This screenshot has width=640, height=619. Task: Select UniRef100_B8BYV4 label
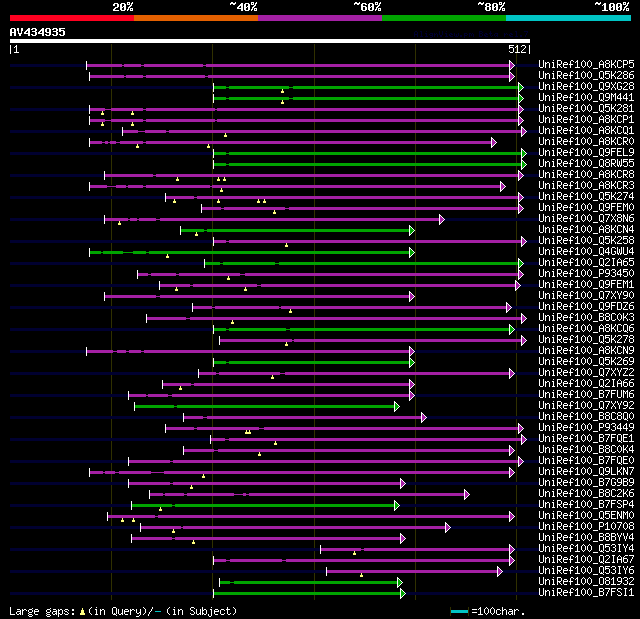(x=586, y=538)
